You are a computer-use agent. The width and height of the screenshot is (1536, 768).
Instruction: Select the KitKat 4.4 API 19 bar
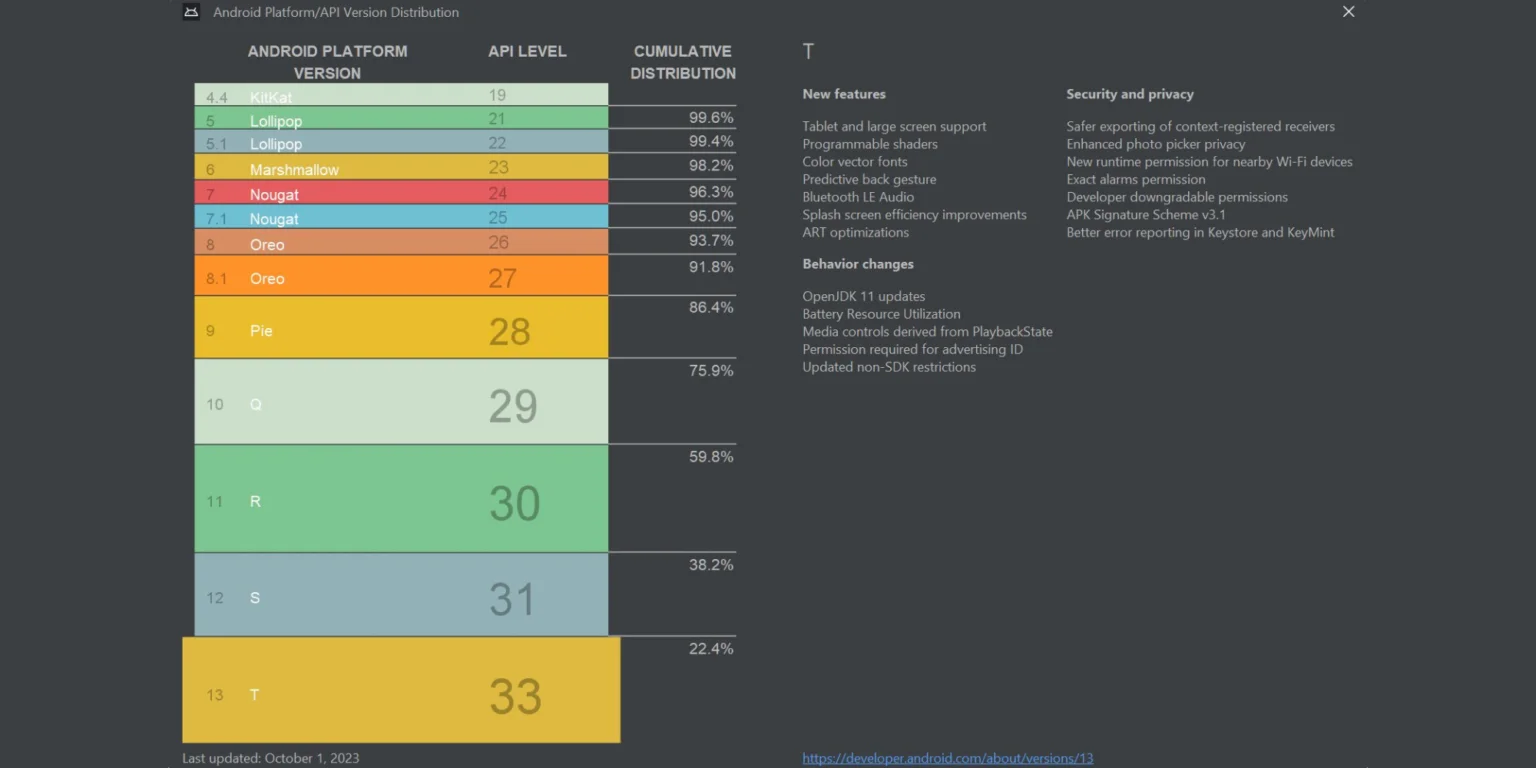[401, 94]
